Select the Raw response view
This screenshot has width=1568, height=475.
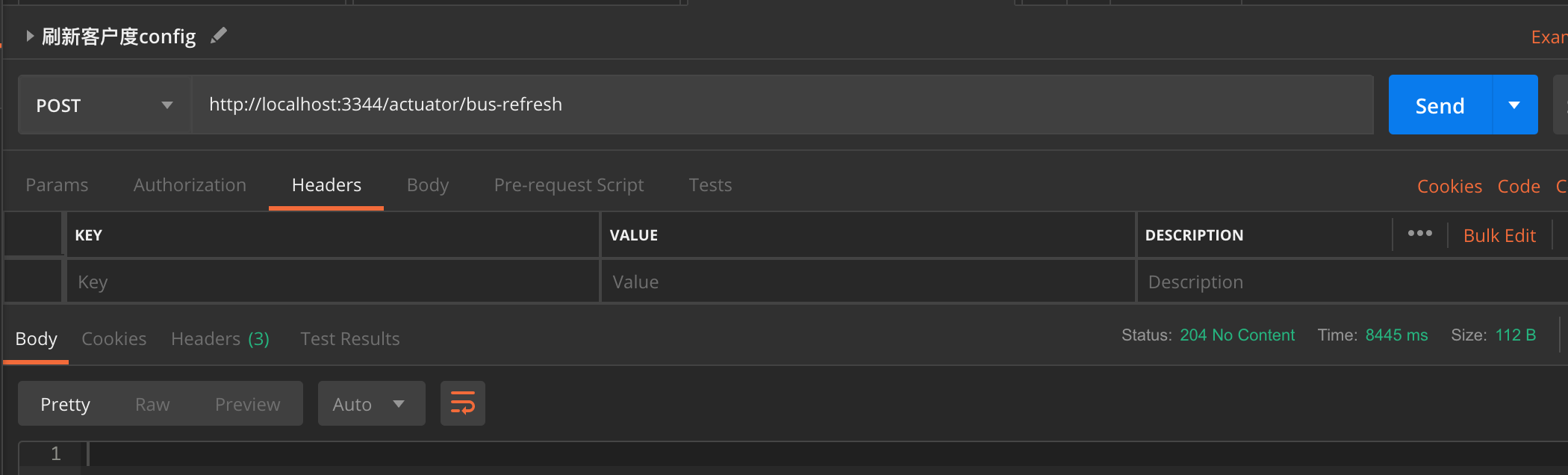152,404
